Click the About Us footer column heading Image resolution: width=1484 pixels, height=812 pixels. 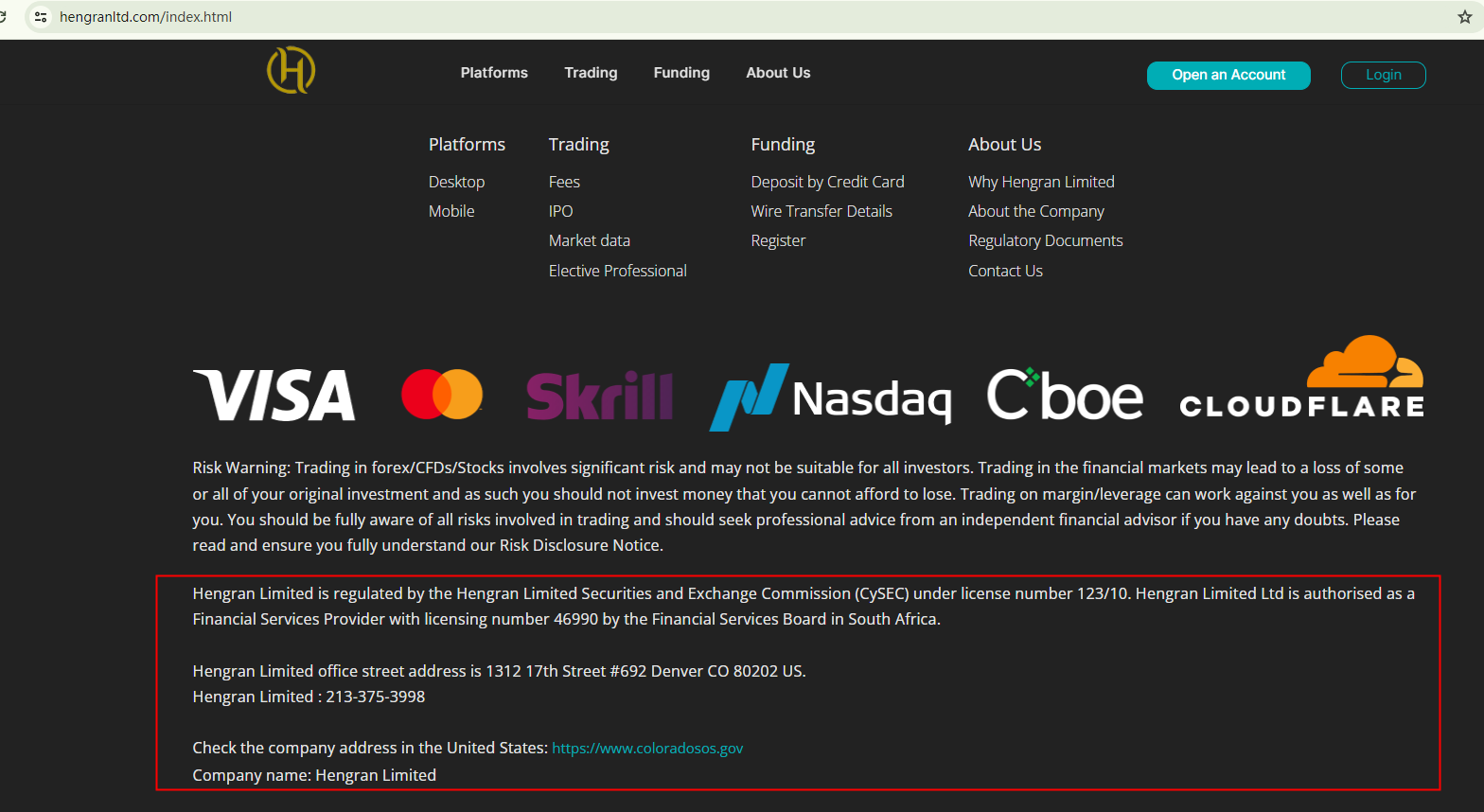tap(1004, 144)
